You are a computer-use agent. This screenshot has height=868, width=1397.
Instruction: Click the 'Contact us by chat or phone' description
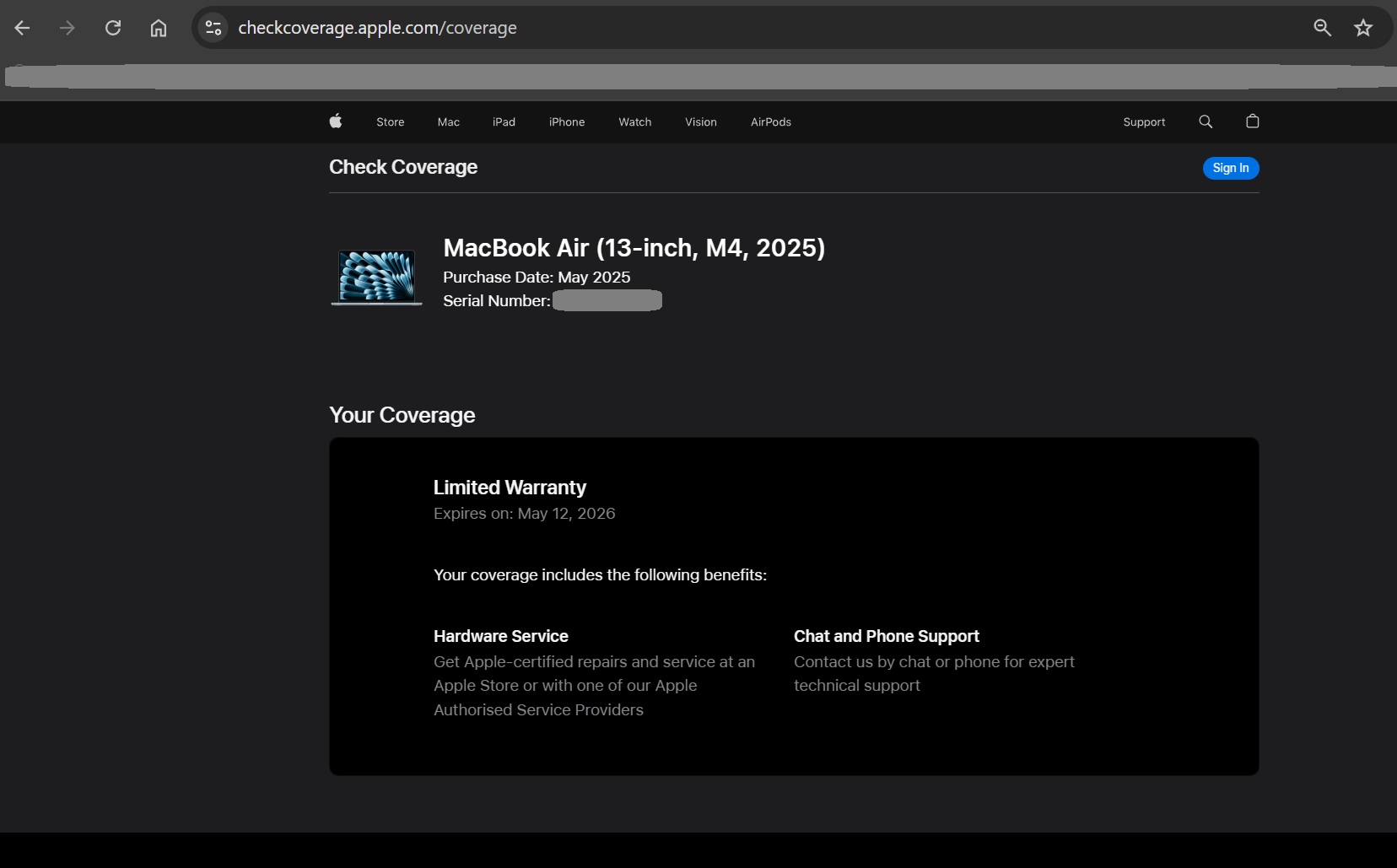pos(934,674)
